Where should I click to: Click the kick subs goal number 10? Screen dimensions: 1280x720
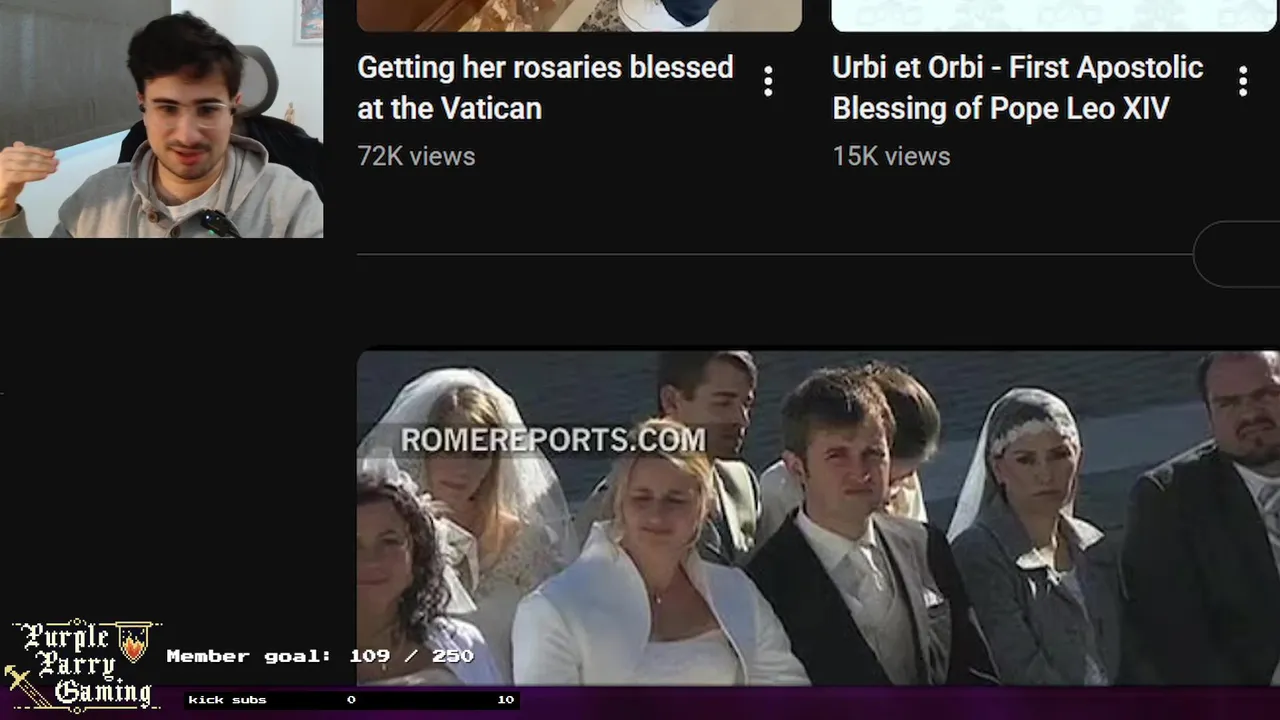point(505,700)
